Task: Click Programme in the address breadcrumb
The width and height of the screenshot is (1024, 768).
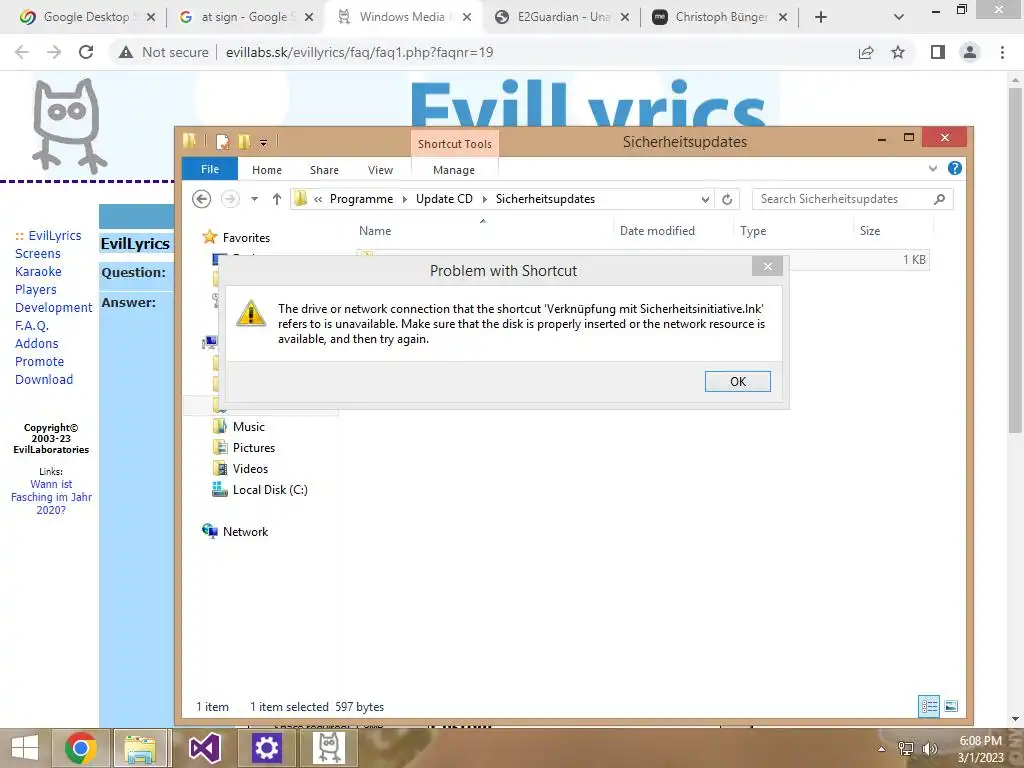Action: click(x=361, y=199)
